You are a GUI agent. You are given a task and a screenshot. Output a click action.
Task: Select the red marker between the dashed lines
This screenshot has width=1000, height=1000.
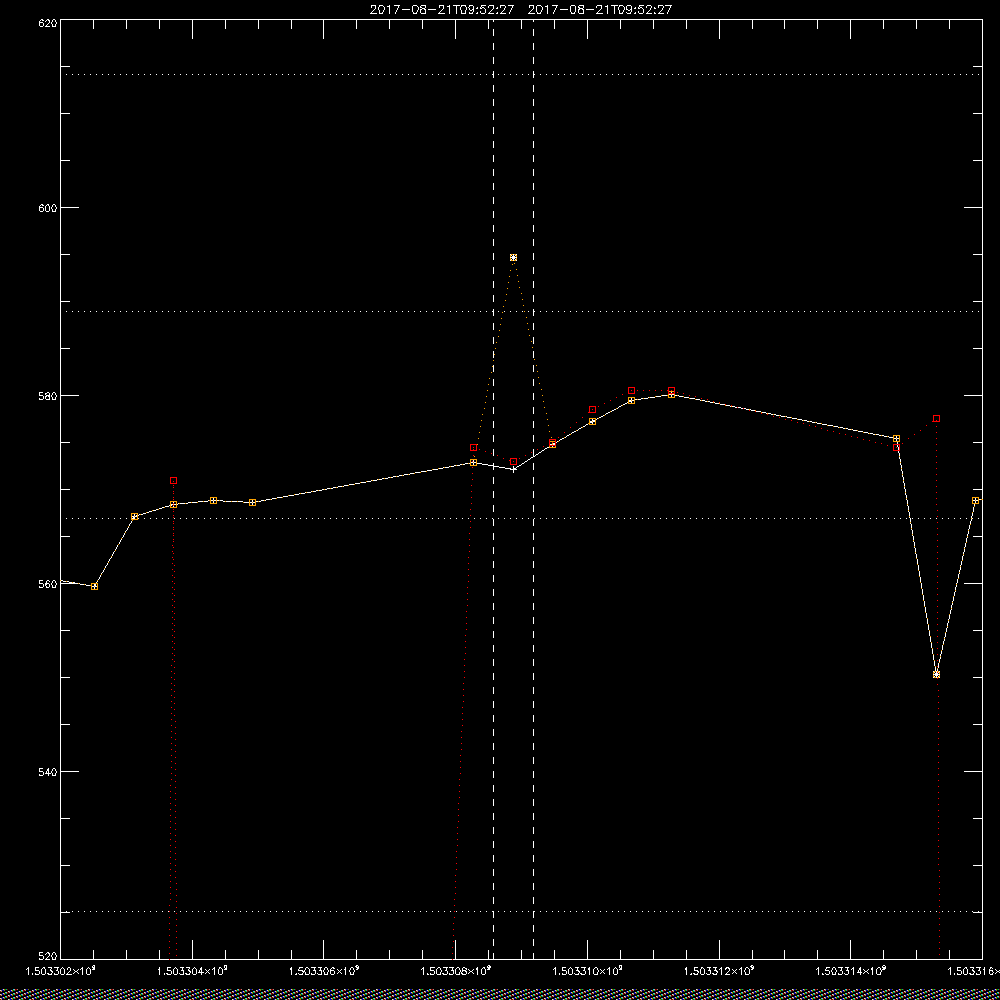(x=513, y=461)
